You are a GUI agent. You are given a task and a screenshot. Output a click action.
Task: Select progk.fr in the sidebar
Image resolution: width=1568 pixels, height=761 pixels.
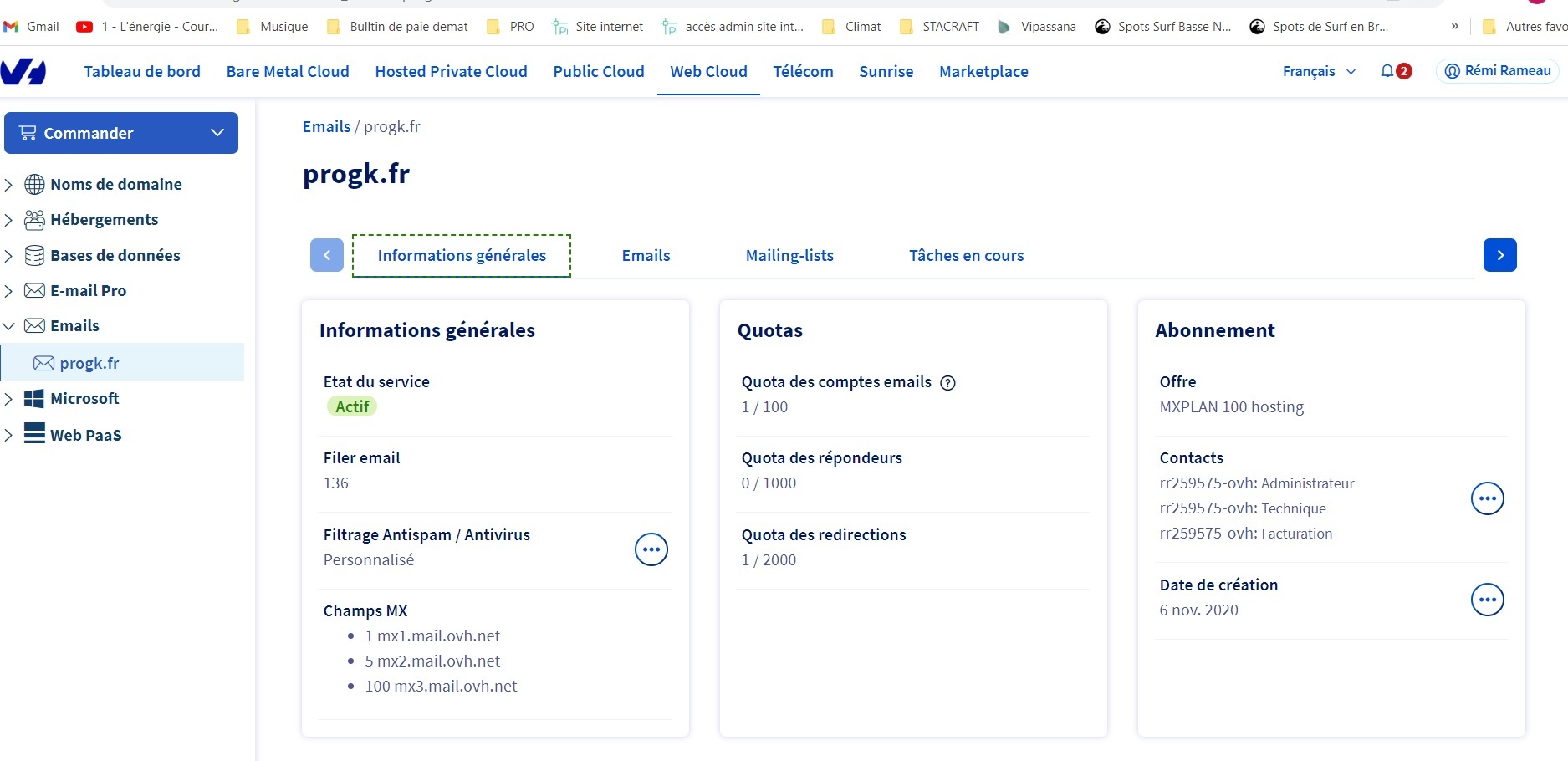[89, 363]
